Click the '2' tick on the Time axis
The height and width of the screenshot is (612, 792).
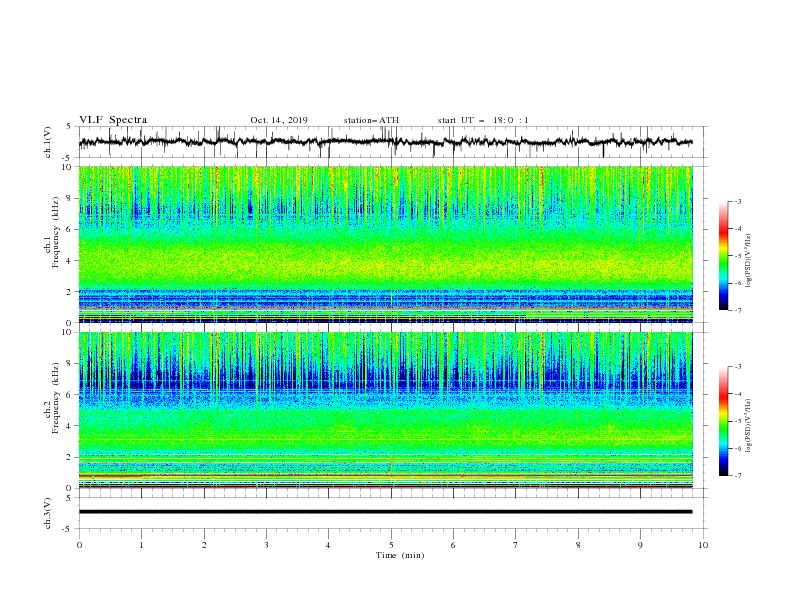204,545
